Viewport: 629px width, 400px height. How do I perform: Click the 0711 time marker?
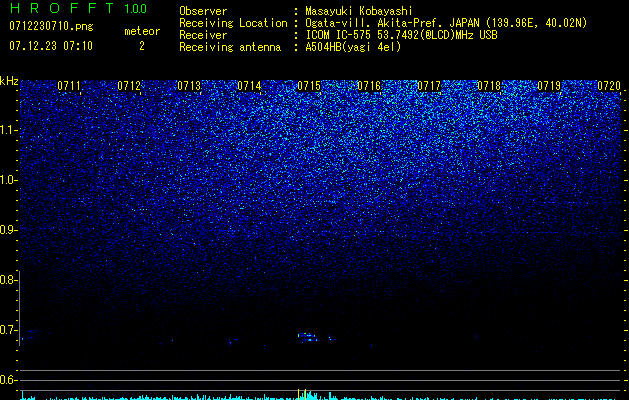[x=69, y=86]
